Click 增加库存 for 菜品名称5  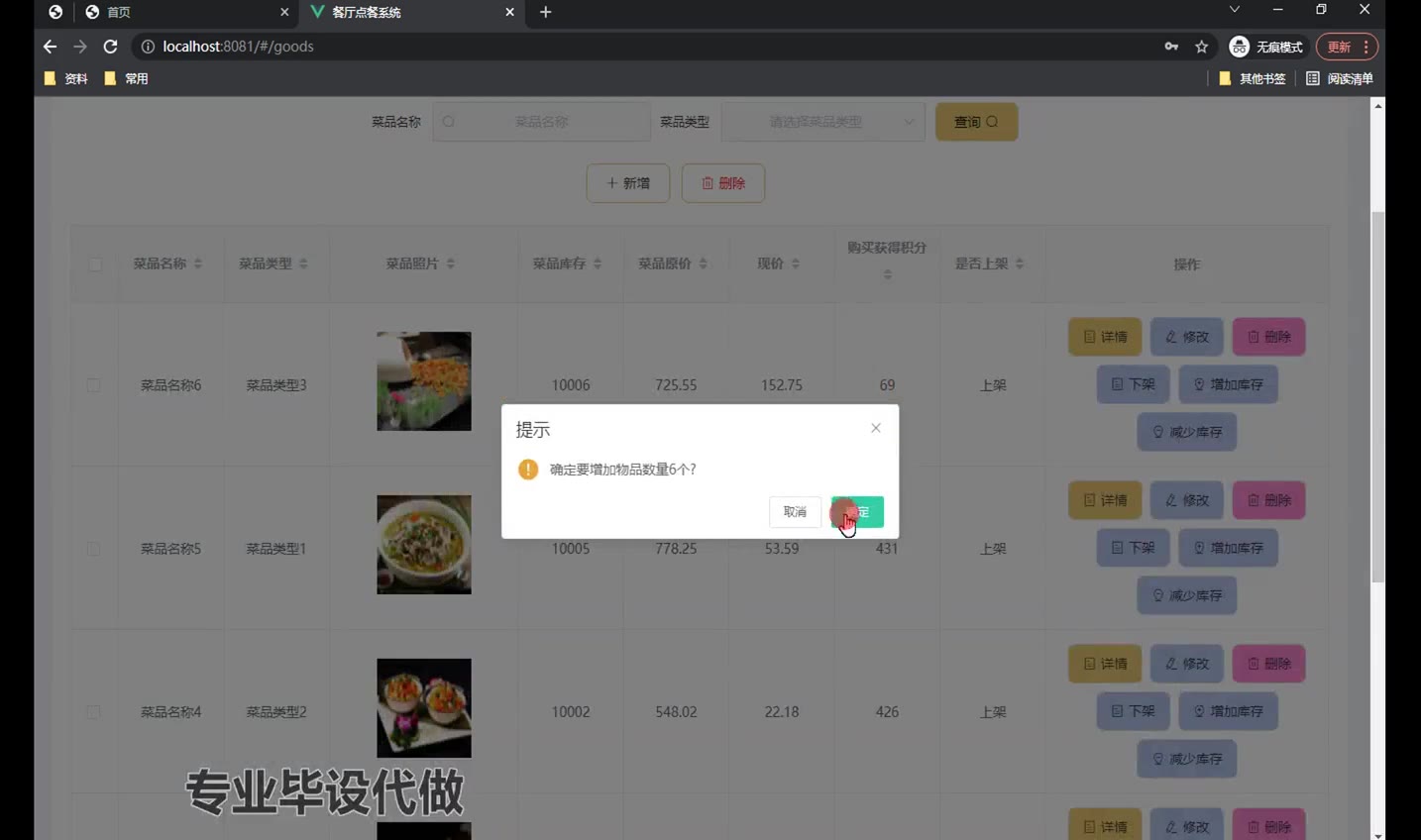pyautogui.click(x=1229, y=548)
